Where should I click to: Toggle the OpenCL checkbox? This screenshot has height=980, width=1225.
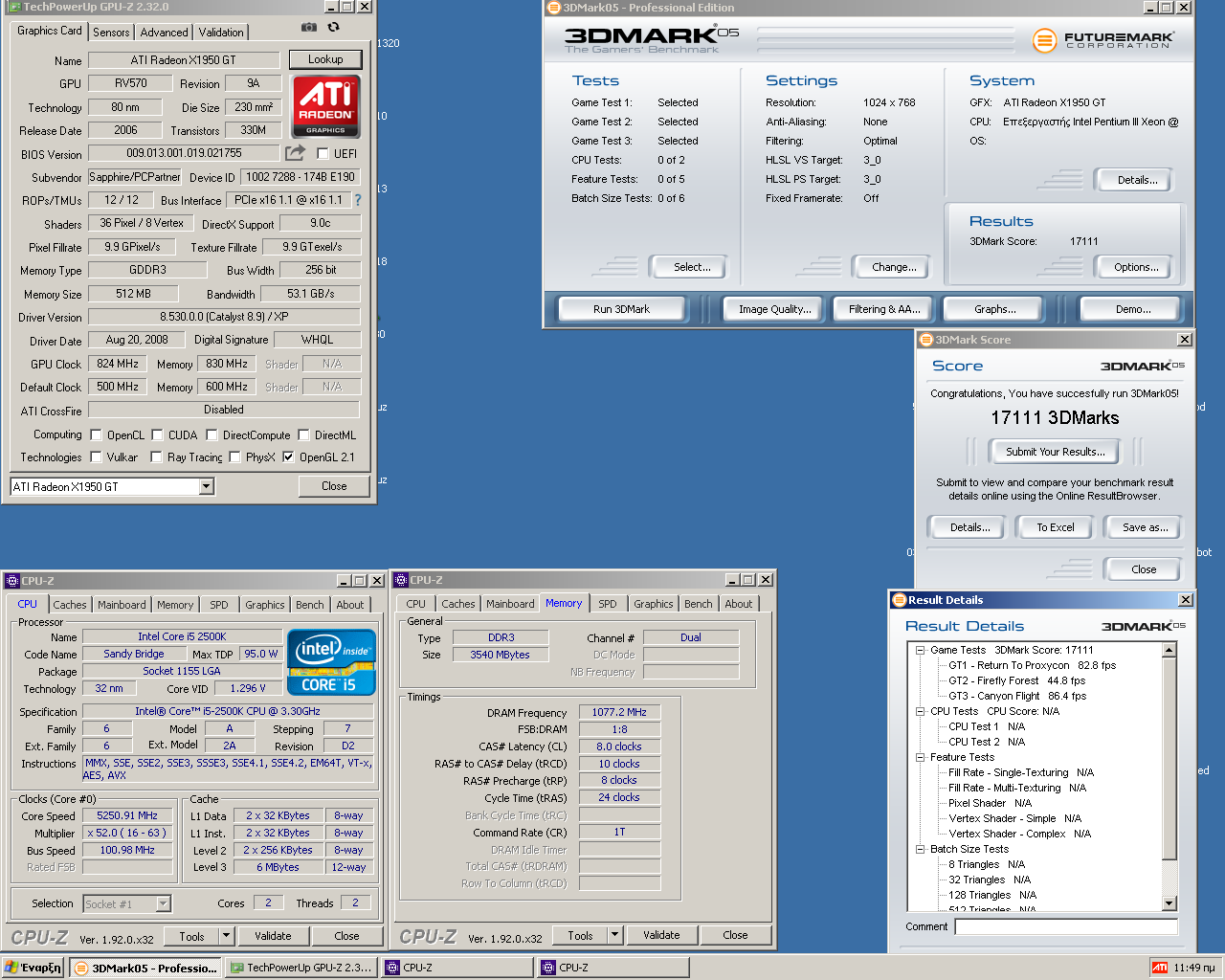click(x=96, y=434)
